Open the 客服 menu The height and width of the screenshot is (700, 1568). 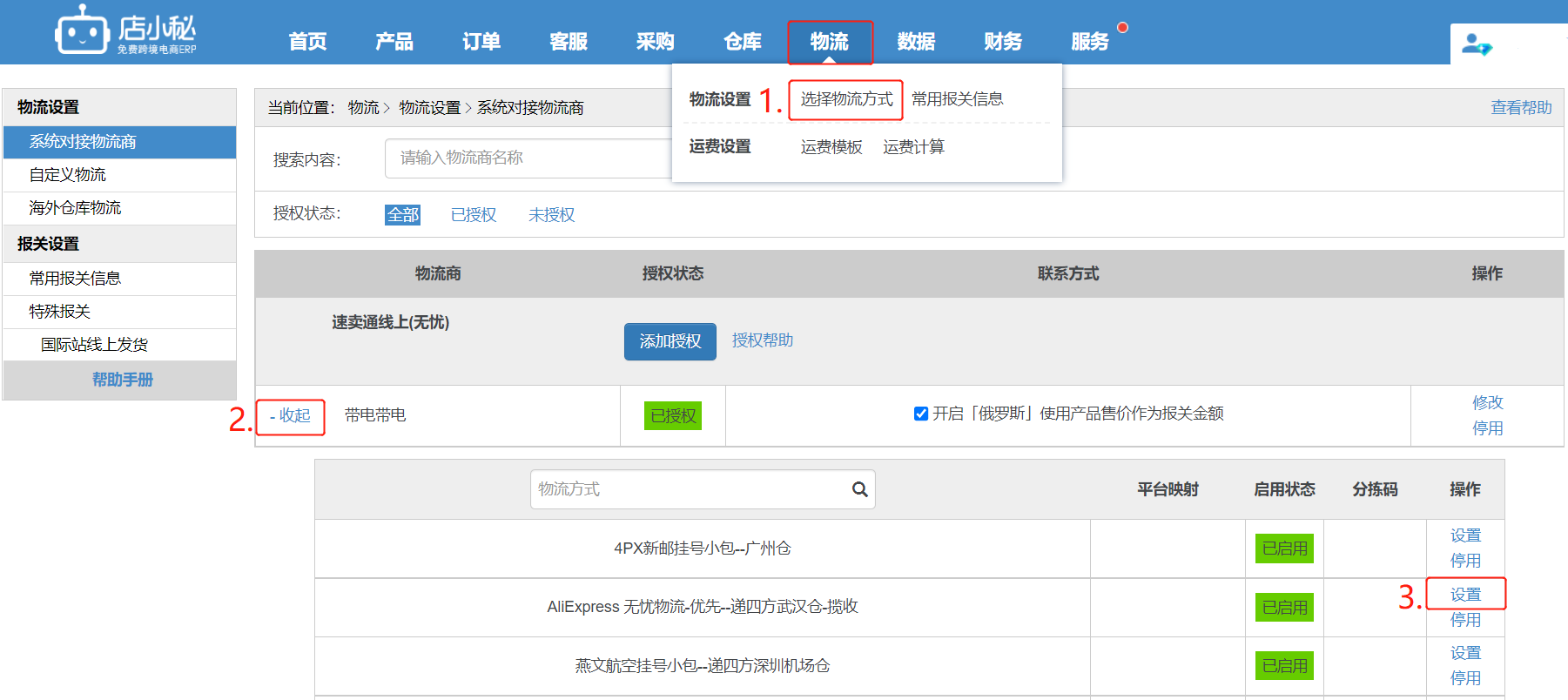point(569,42)
